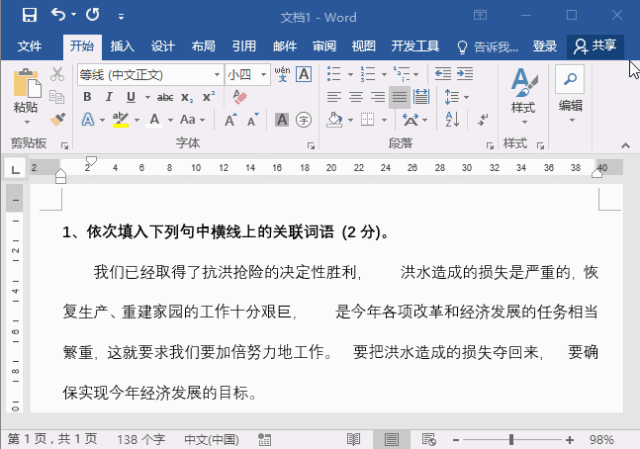The image size is (640, 449).
Task: Adjust the zoom slider handle
Action: [x=511, y=440]
